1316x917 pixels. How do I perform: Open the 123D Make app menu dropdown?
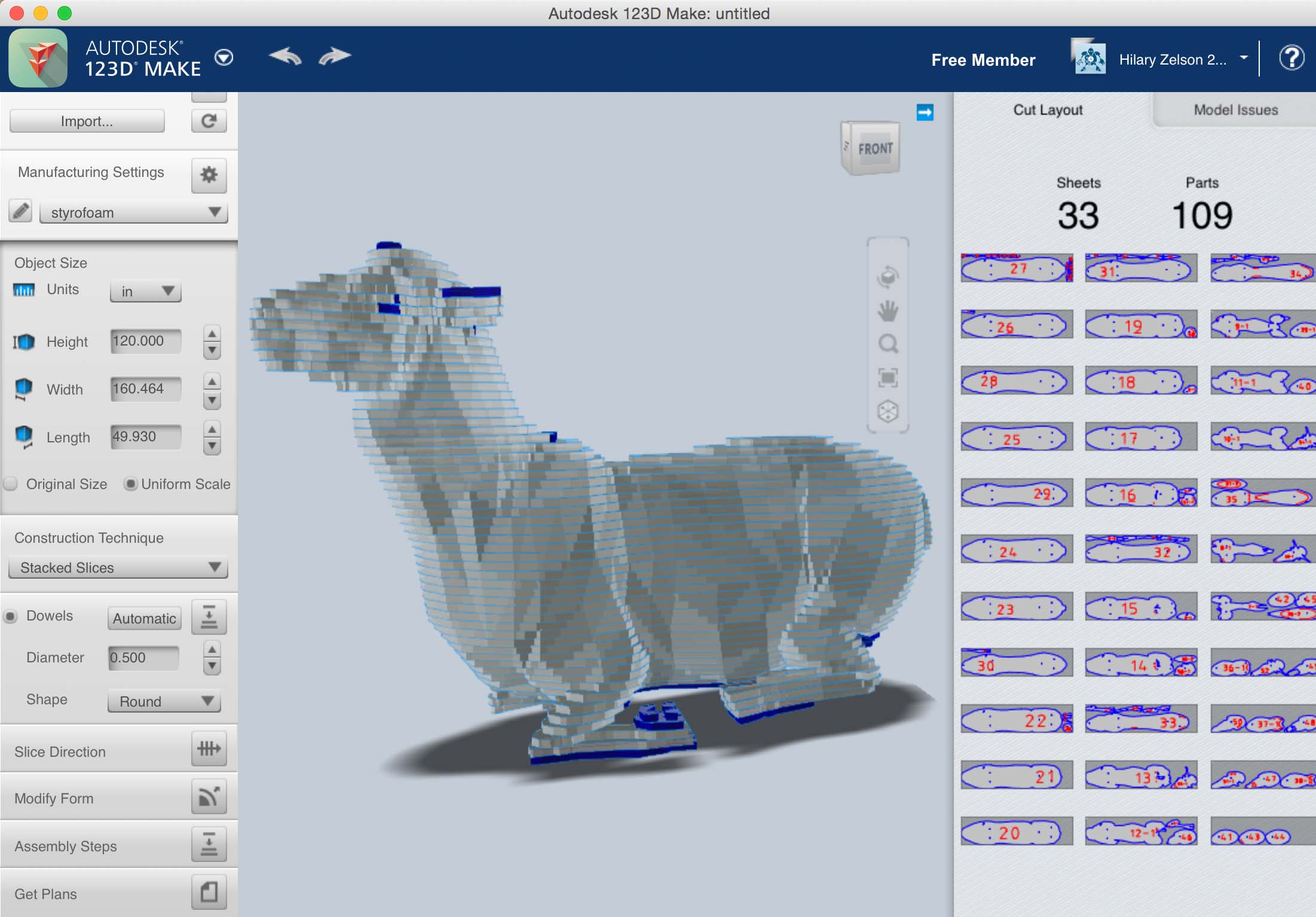pyautogui.click(x=224, y=57)
